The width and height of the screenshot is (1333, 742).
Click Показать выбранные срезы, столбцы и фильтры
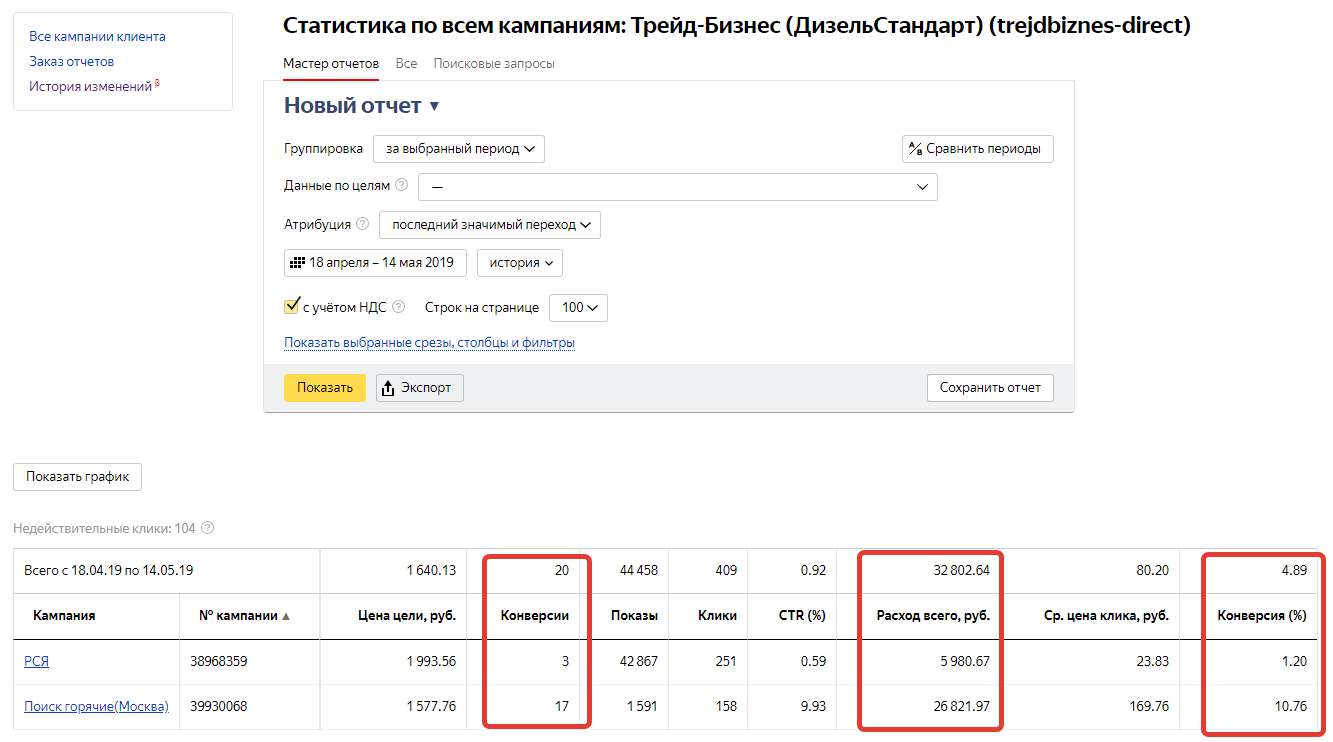click(429, 343)
